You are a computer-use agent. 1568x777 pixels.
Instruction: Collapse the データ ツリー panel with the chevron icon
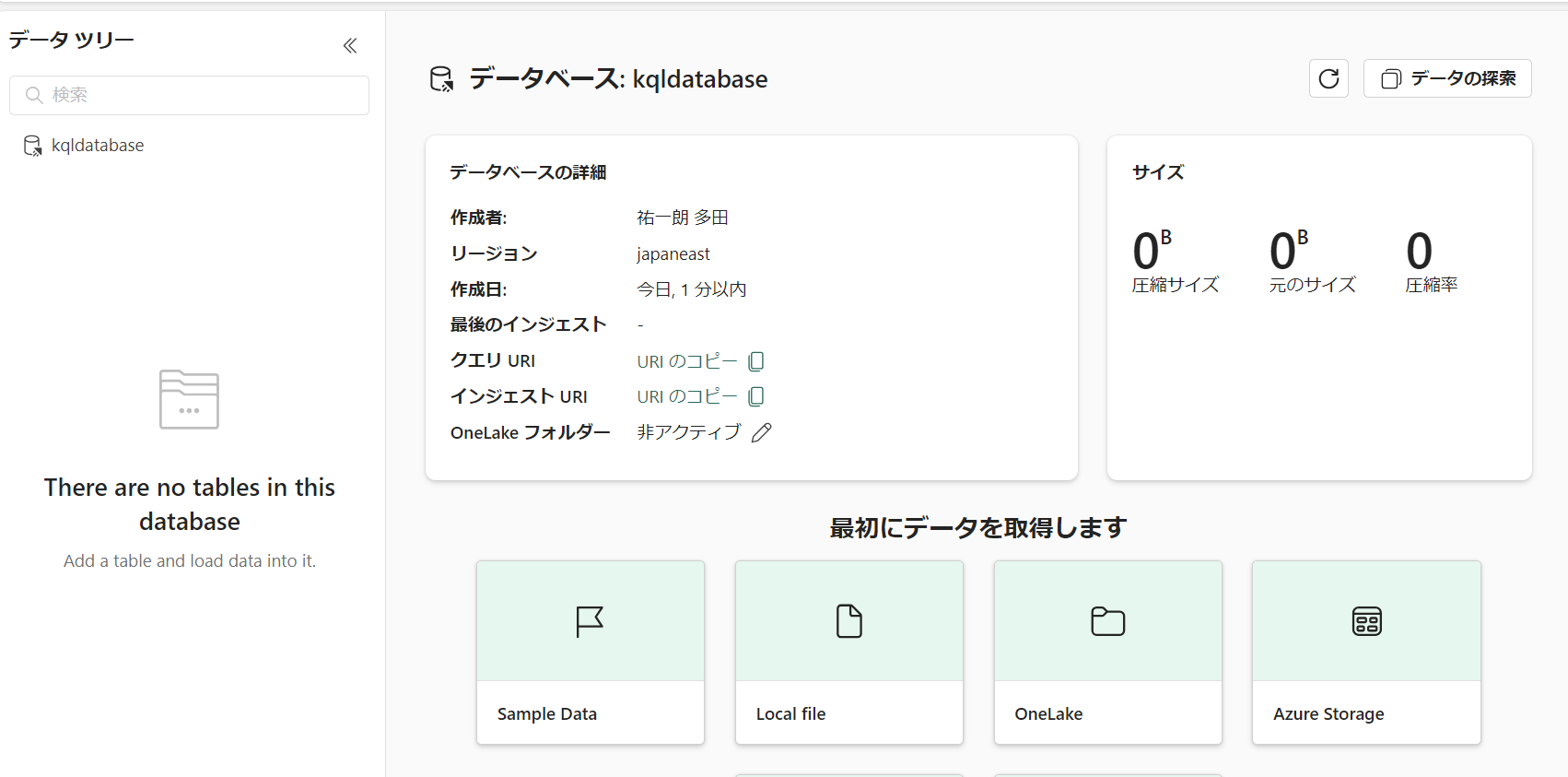[x=350, y=45]
